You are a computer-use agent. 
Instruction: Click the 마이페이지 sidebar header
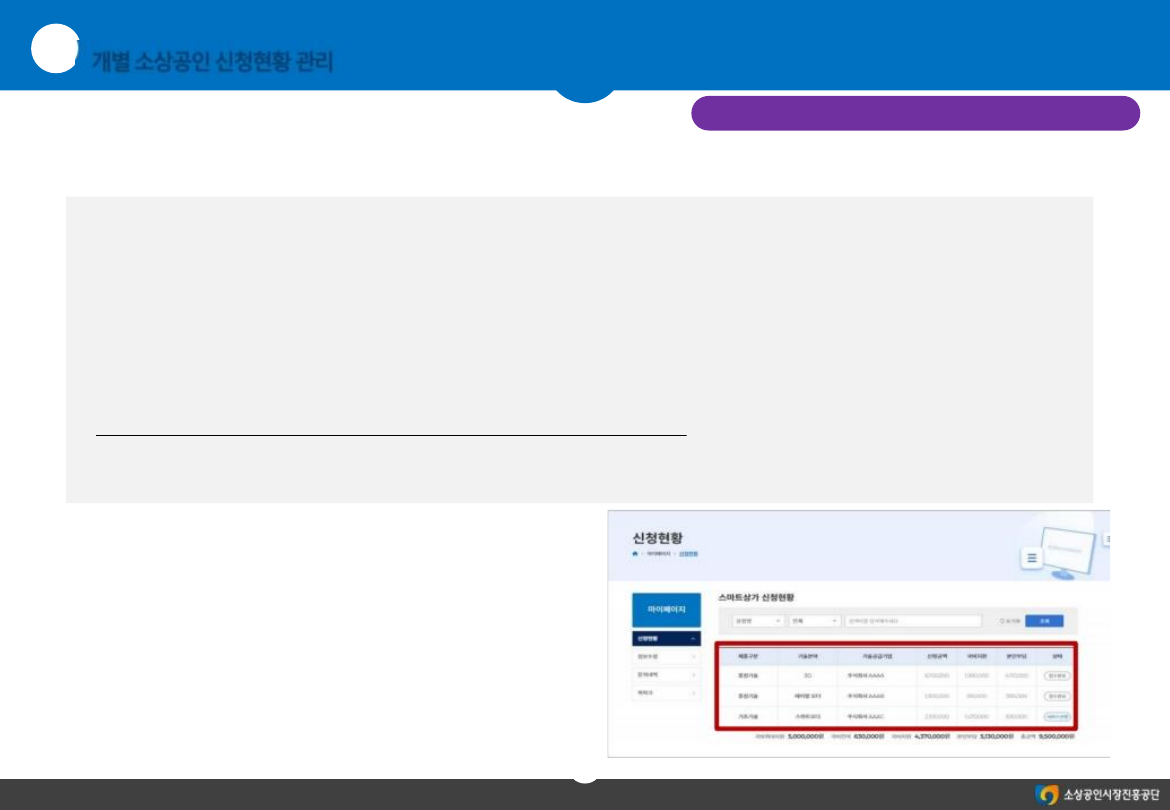click(666, 610)
